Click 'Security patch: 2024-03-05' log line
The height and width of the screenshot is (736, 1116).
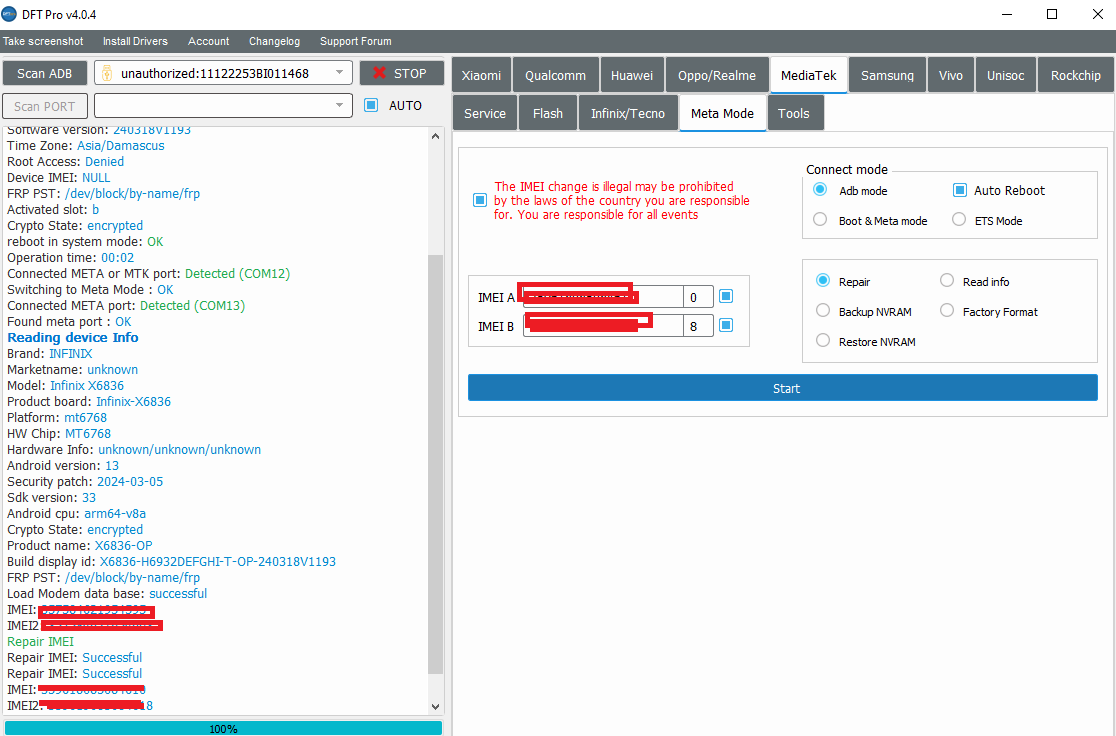pyautogui.click(x=85, y=481)
